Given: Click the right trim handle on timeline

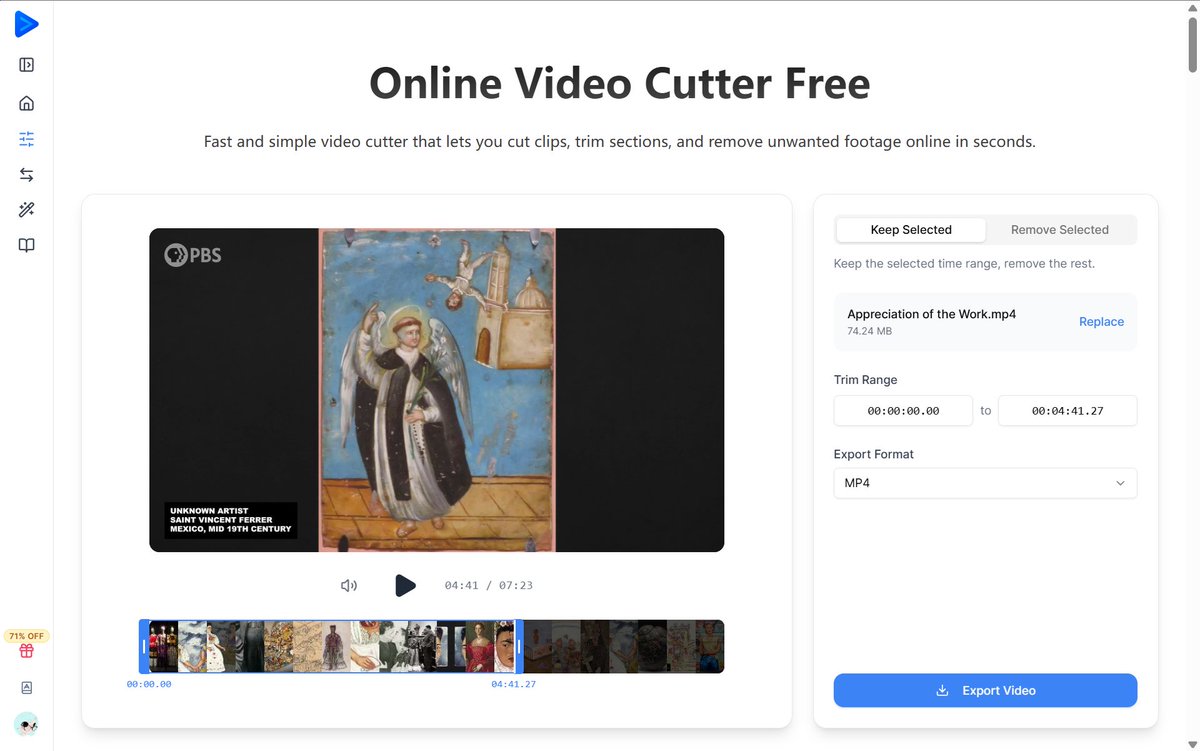Looking at the screenshot, I should (518, 646).
